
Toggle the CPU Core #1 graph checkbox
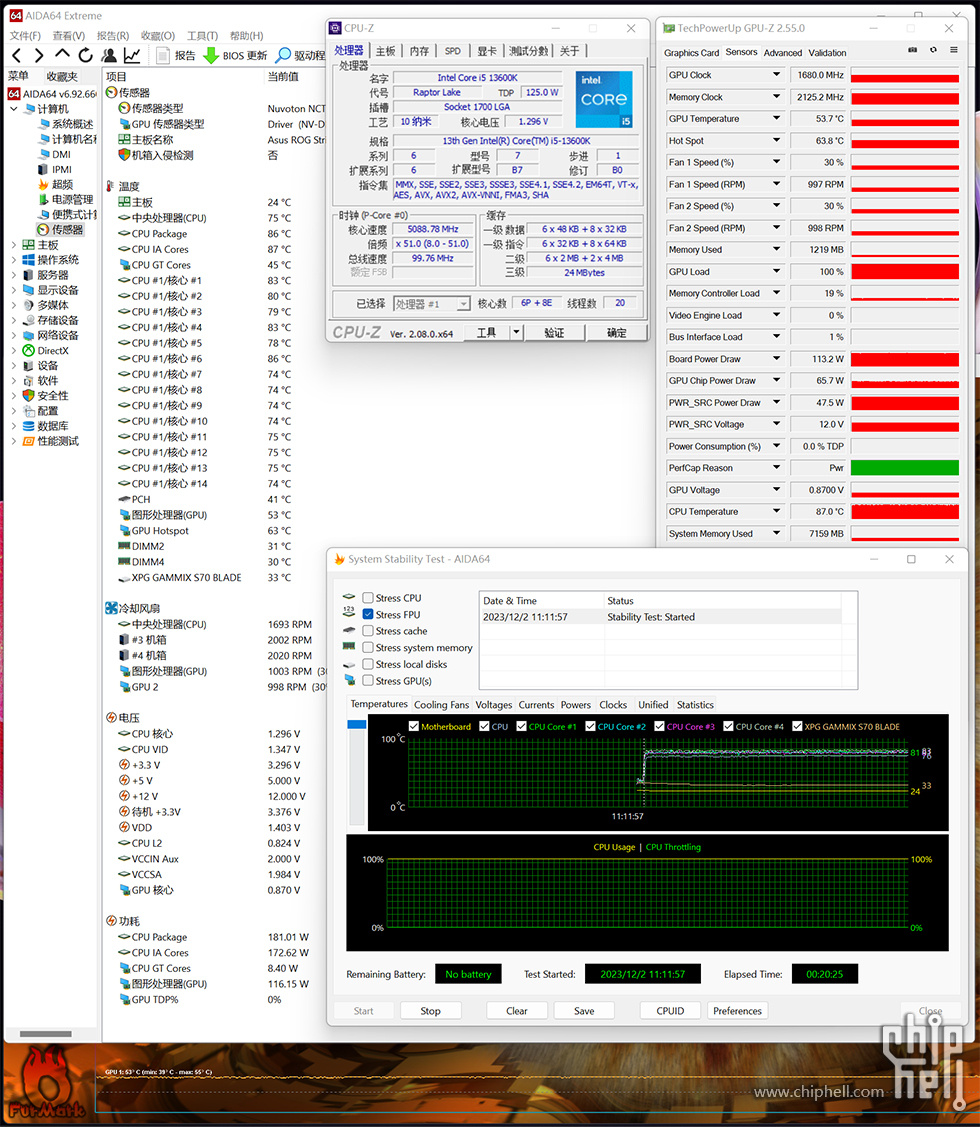point(521,727)
